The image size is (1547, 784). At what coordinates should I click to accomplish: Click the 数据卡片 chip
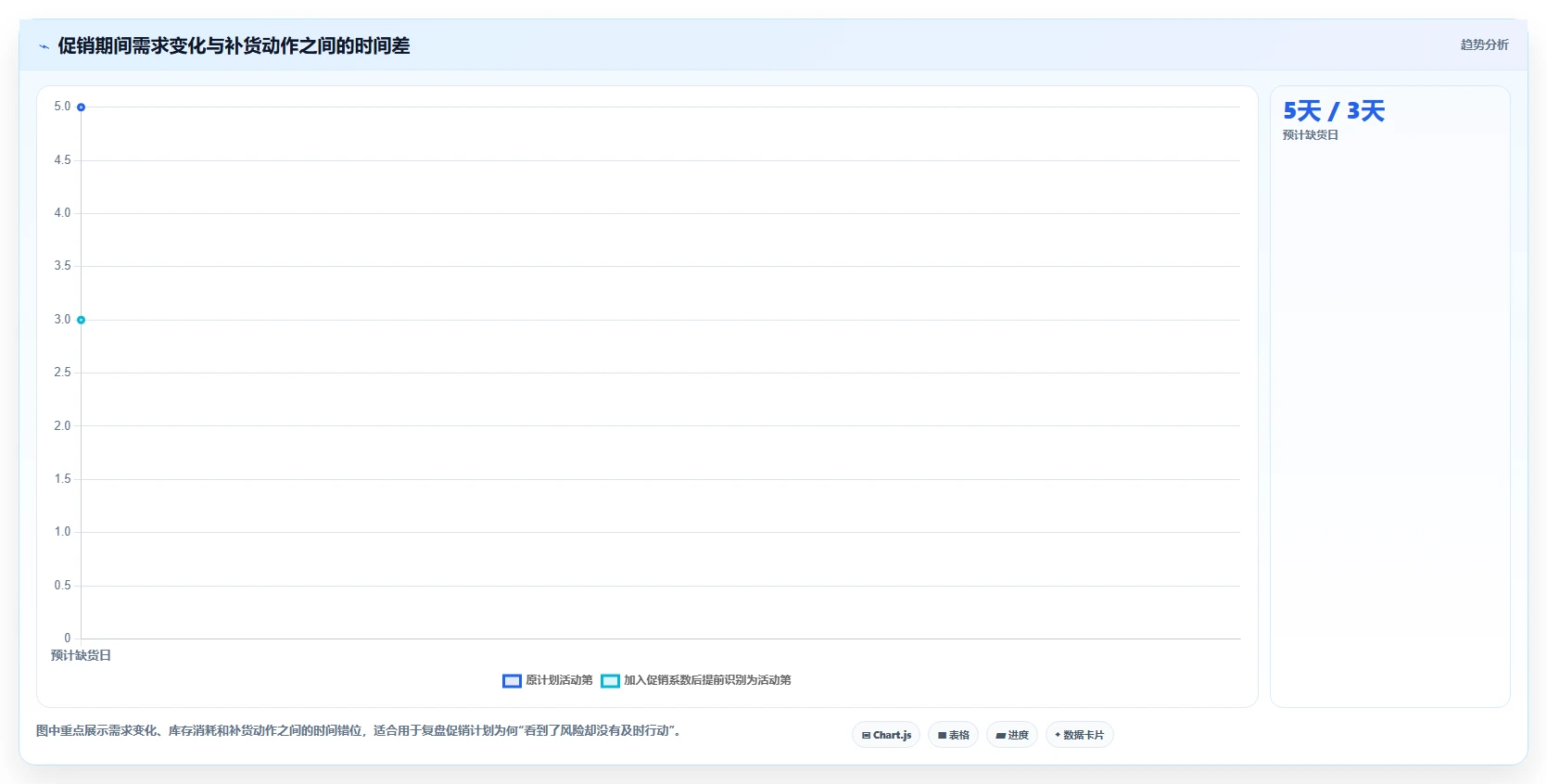[x=1079, y=735]
